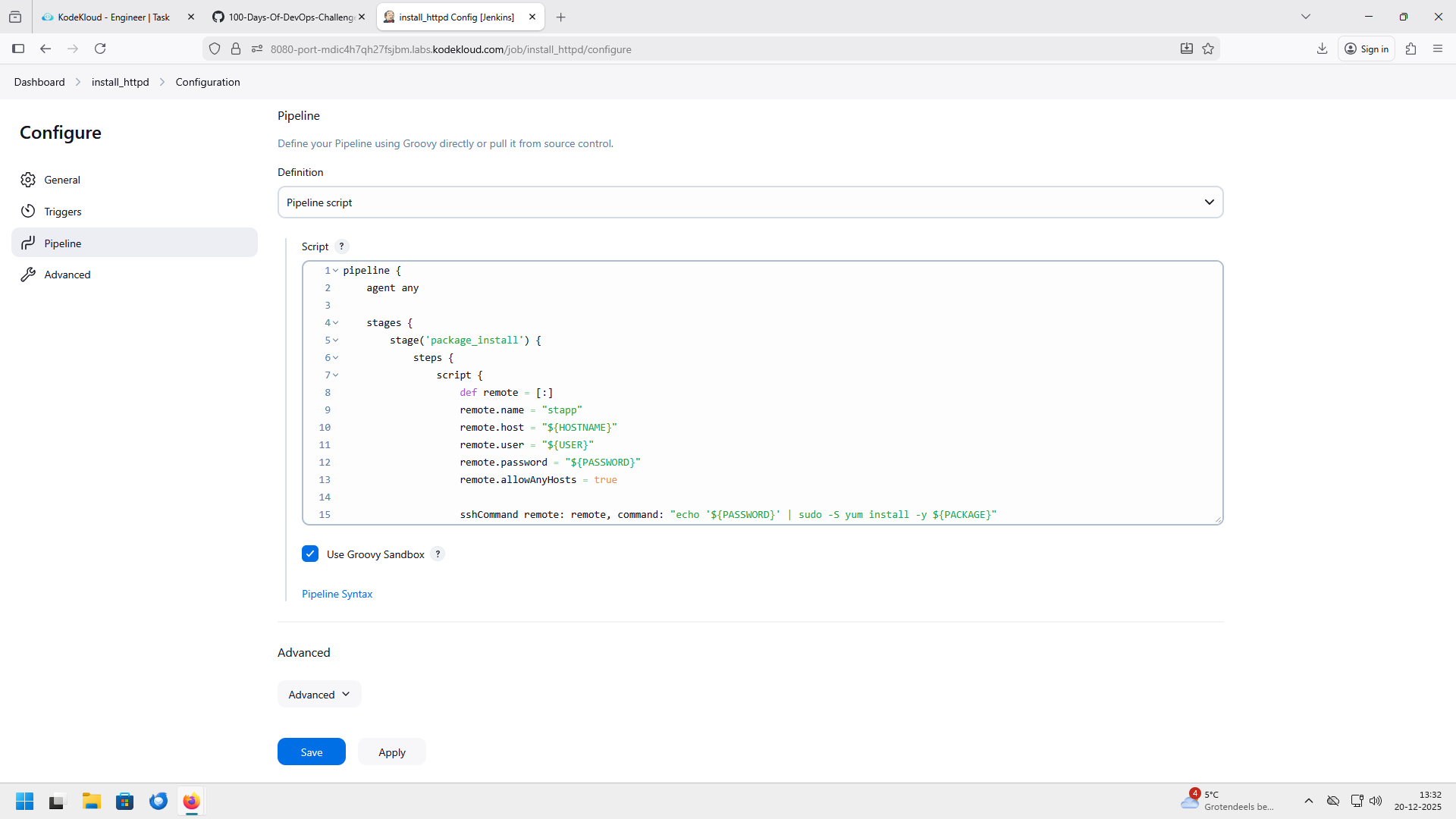
Task: Reload the Jenkins page
Action: click(100, 49)
